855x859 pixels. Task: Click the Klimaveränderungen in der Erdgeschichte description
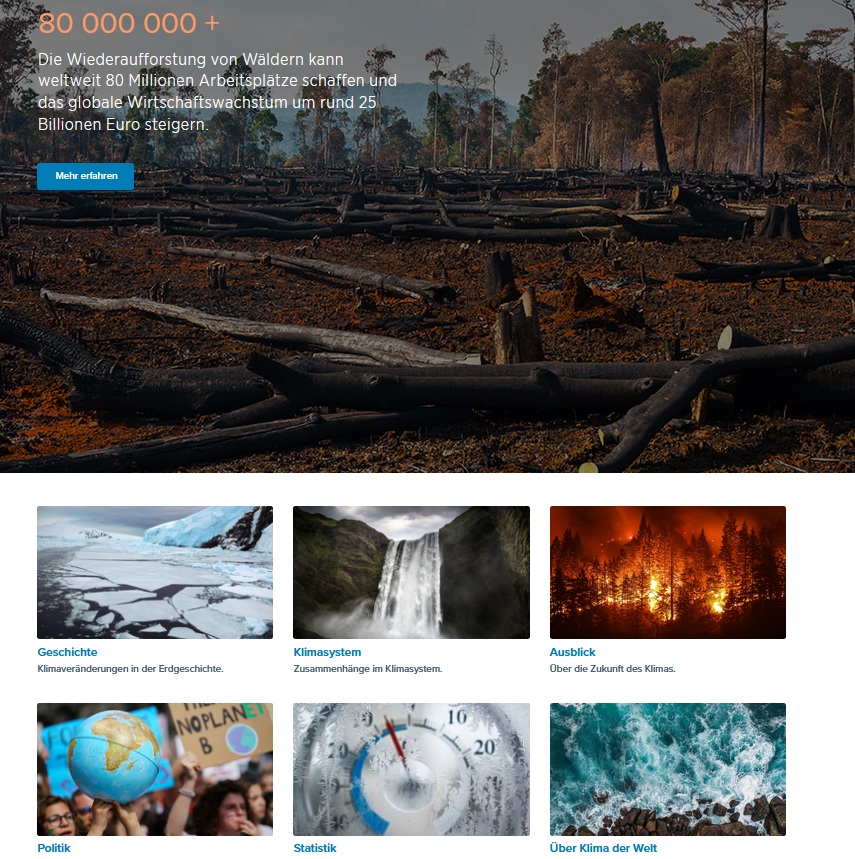[x=130, y=668]
